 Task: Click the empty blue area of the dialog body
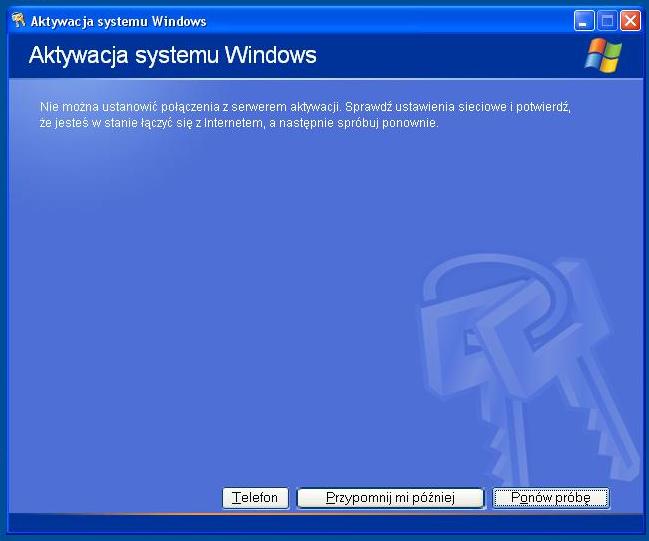[200, 300]
